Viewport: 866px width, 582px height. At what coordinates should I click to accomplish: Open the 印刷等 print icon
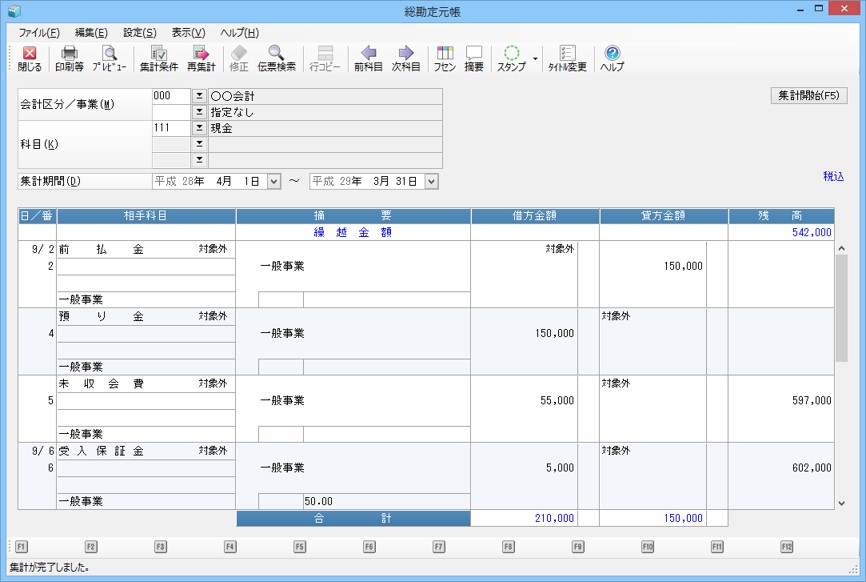(x=69, y=58)
